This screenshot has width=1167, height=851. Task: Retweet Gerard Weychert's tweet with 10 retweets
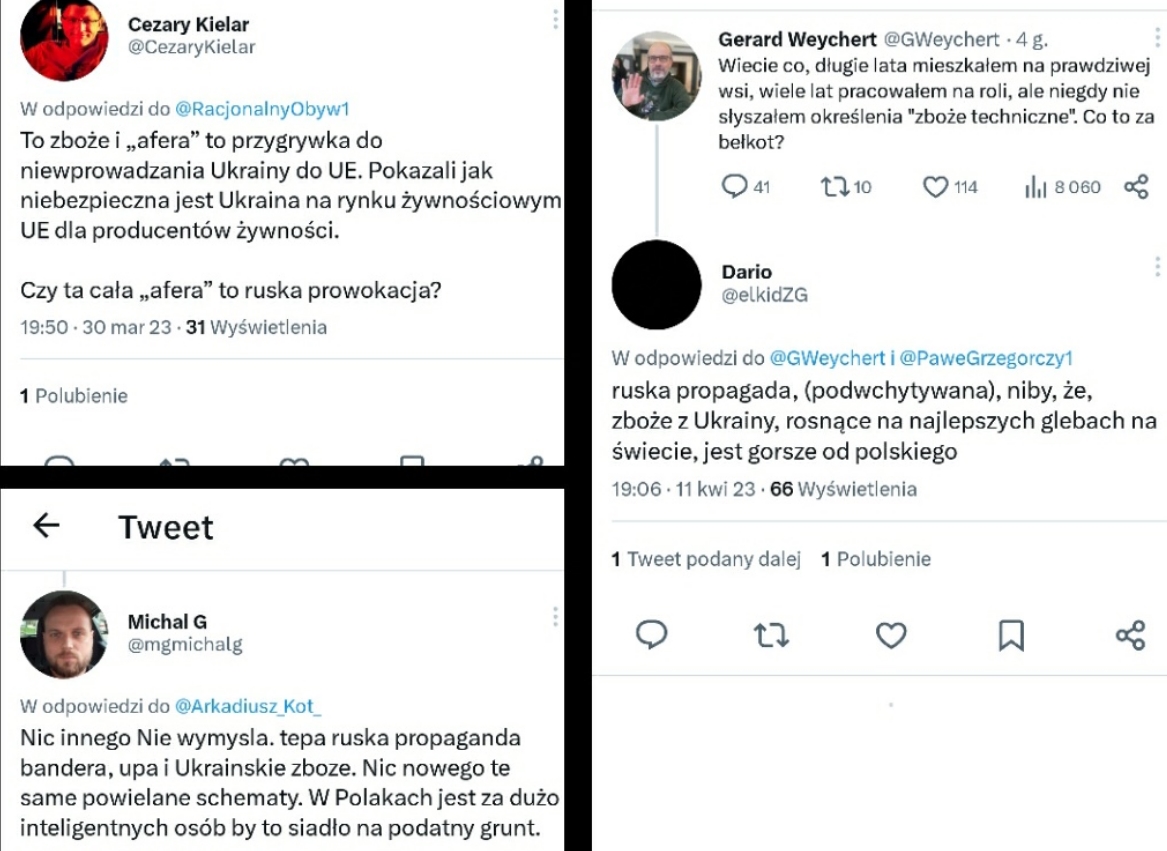[834, 186]
